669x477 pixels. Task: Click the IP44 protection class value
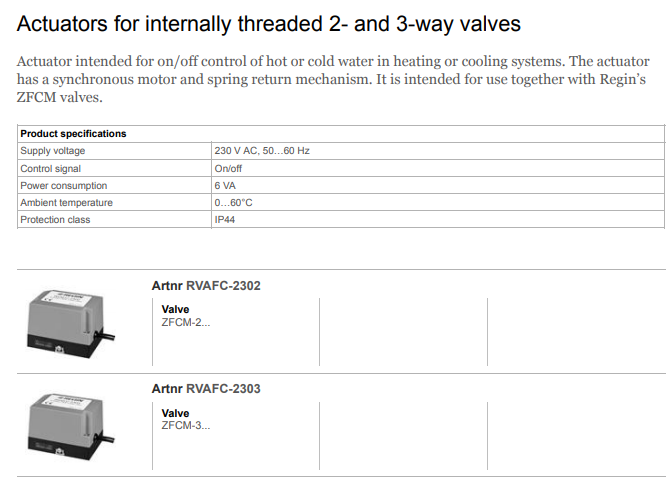[225, 219]
